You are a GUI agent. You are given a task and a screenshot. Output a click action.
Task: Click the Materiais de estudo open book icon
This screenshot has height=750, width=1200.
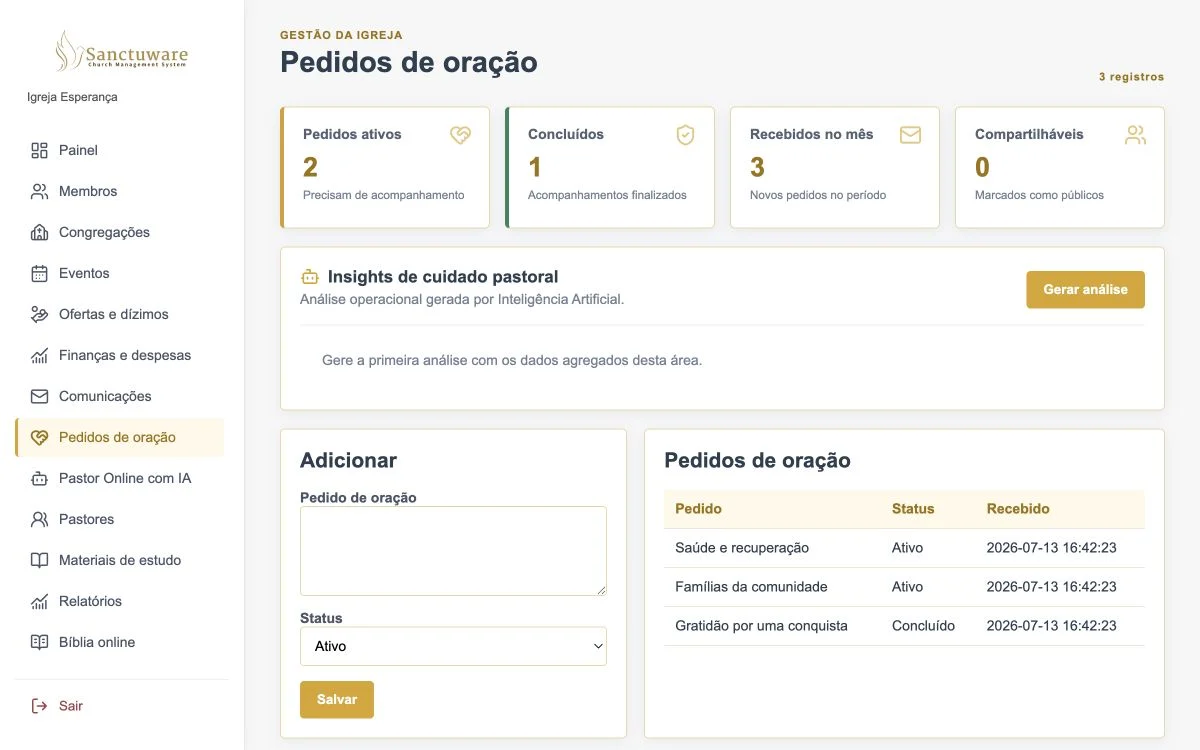[39, 560]
